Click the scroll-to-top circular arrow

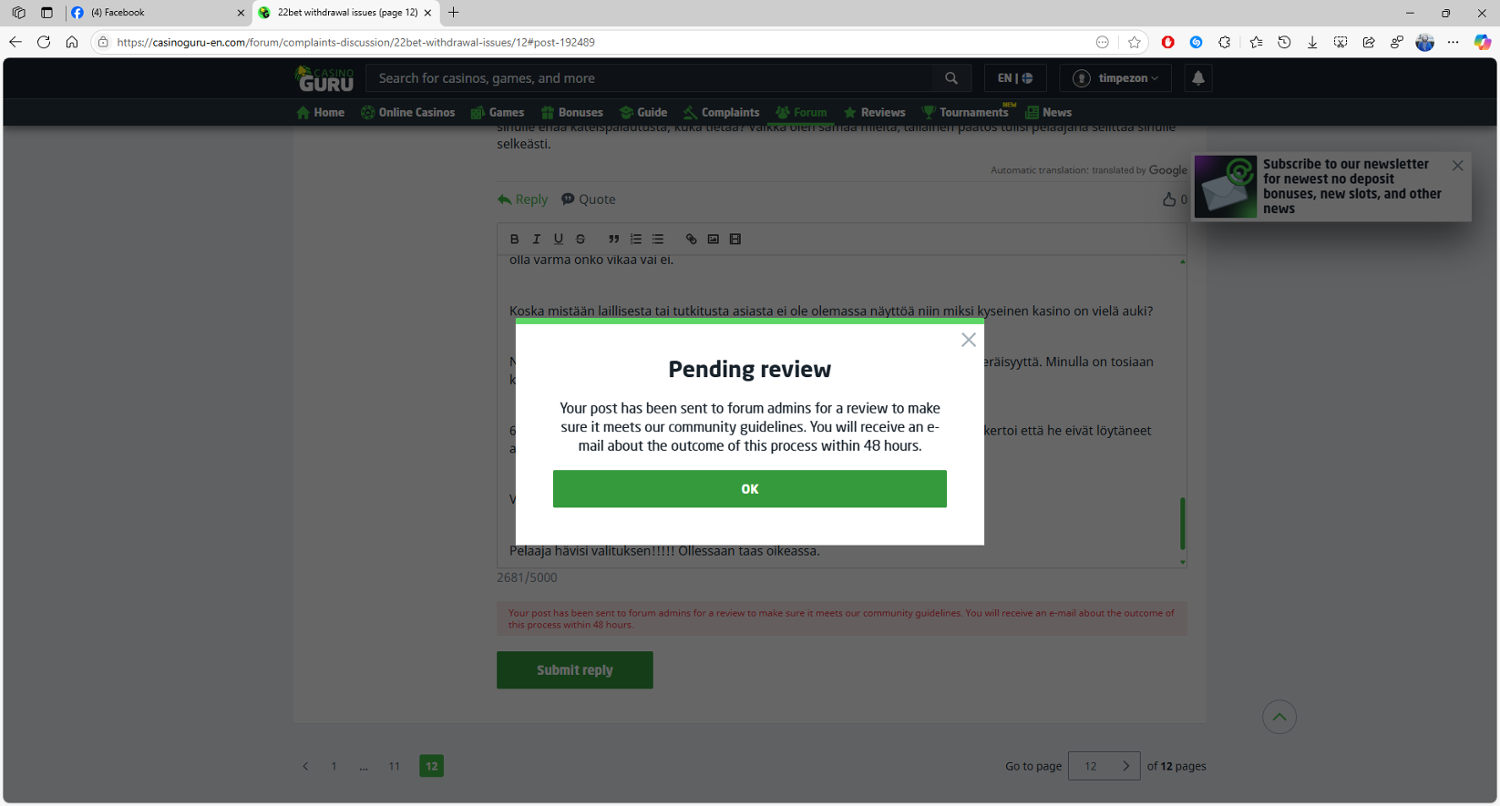point(1279,716)
